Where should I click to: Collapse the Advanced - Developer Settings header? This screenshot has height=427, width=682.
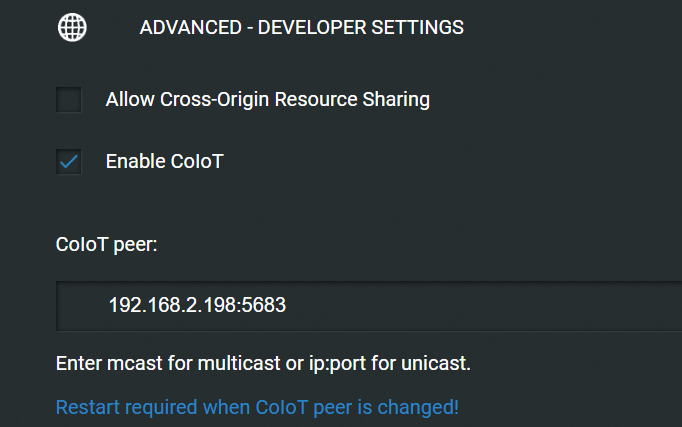pos(301,28)
